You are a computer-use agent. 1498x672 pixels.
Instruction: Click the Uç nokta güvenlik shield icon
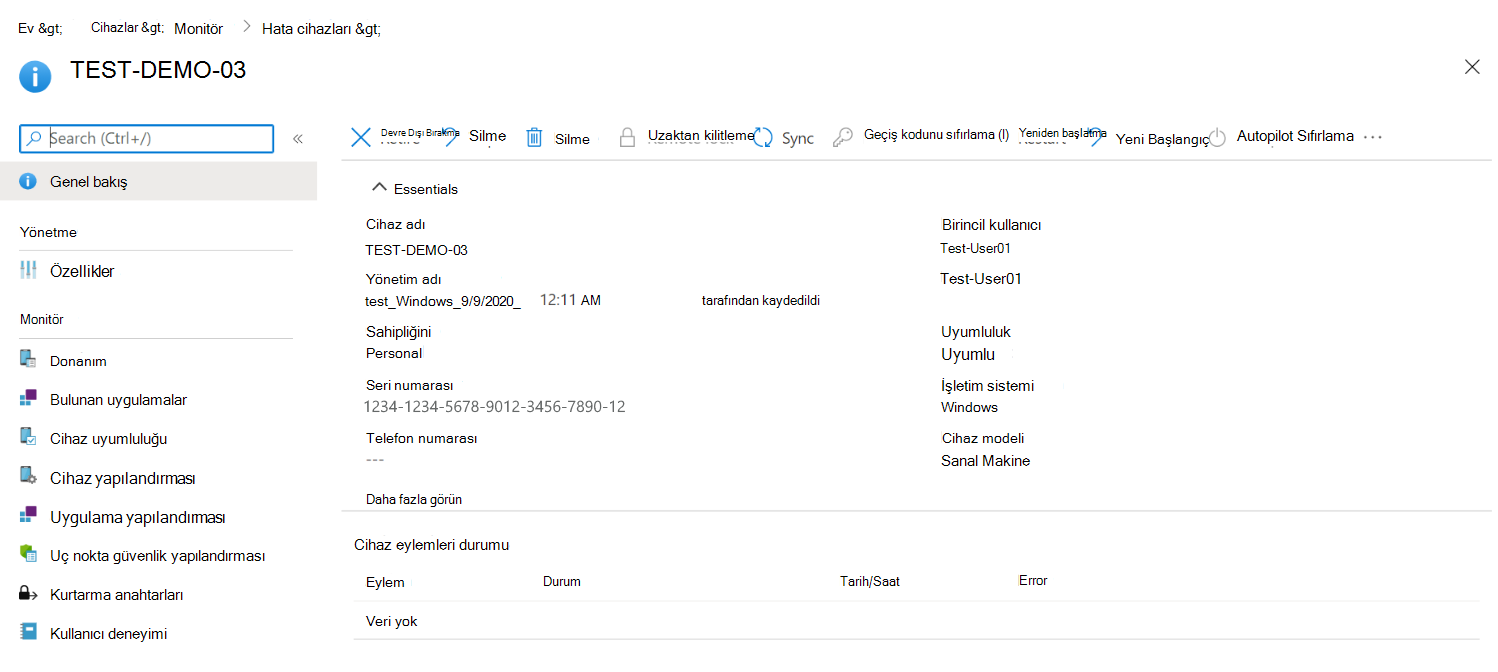pos(28,555)
